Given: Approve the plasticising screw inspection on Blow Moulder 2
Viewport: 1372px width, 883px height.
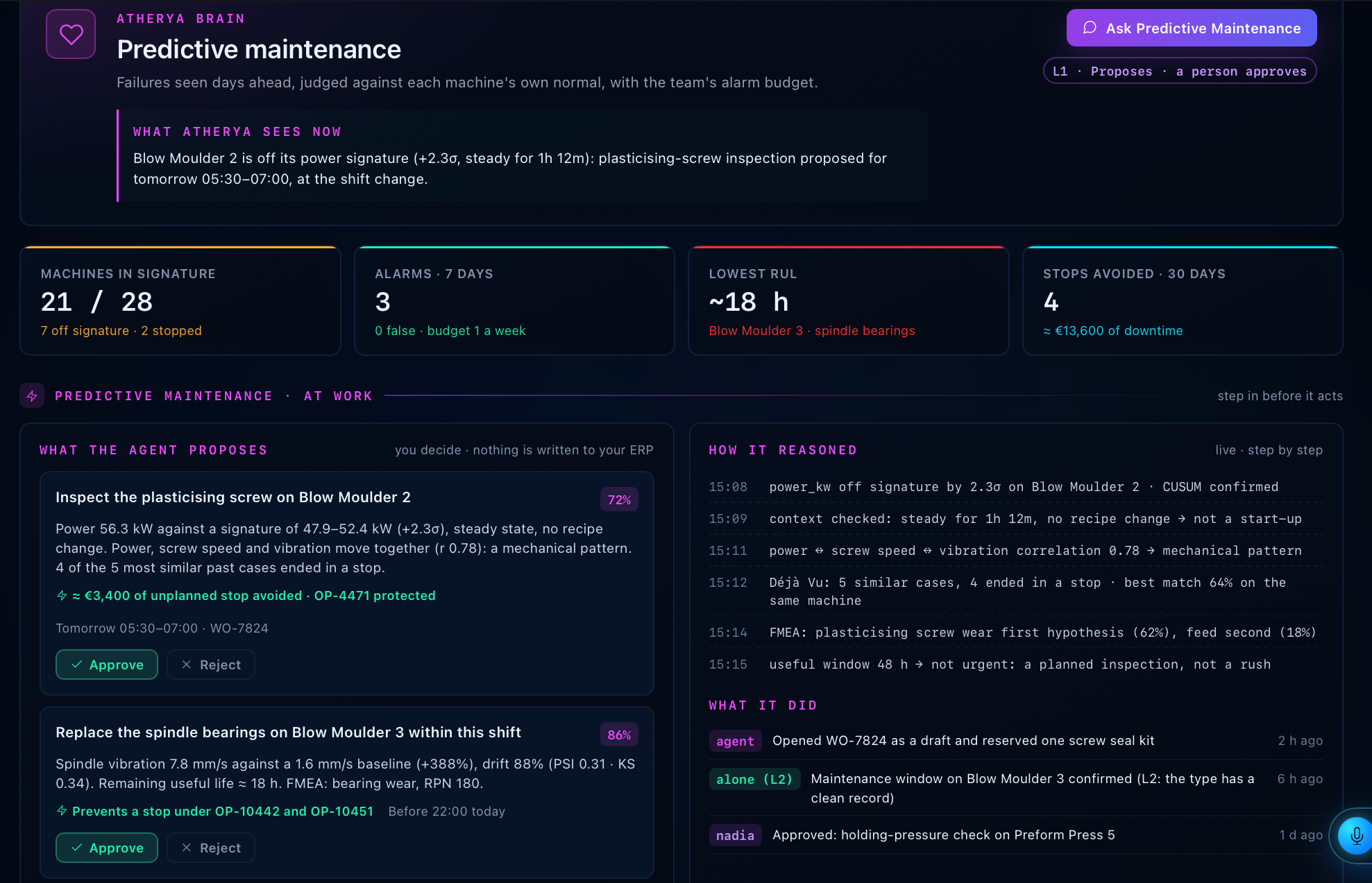Looking at the screenshot, I should (x=107, y=665).
